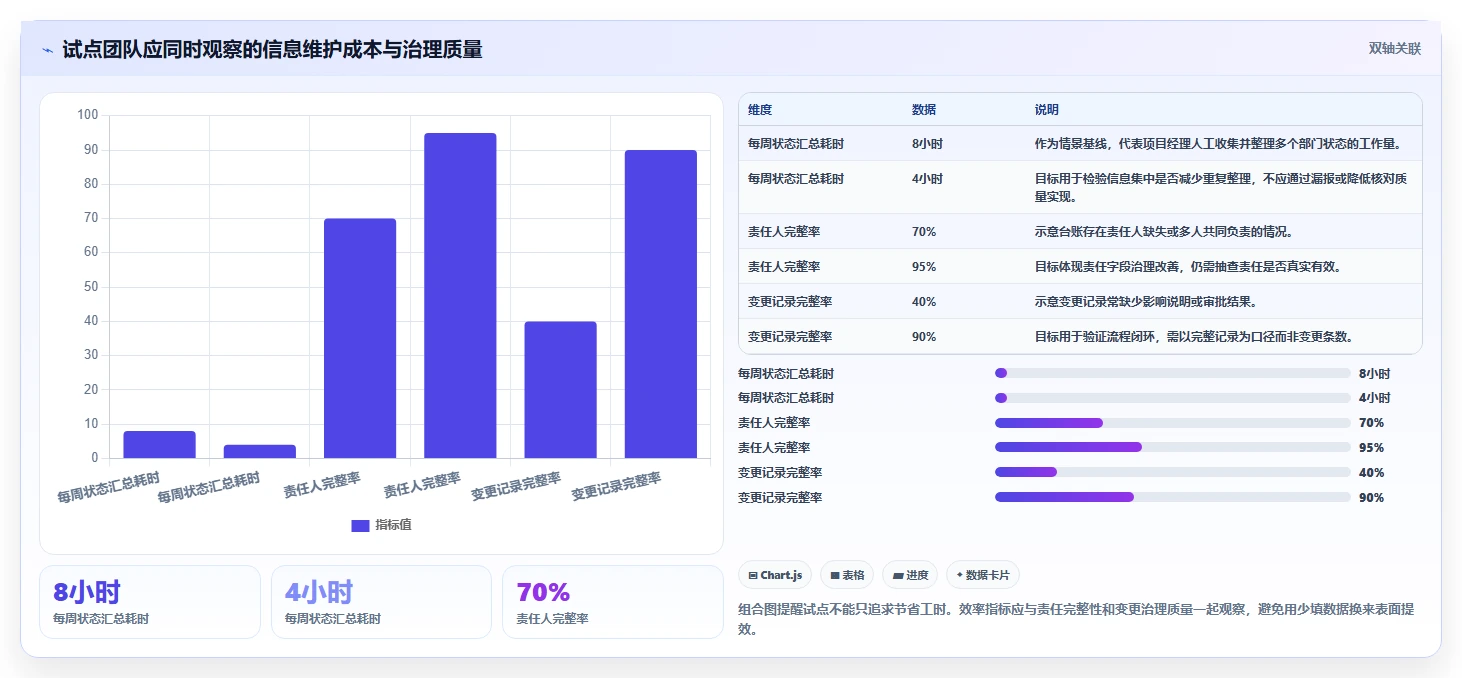Click the 双轴关联 badge in the header
The width and height of the screenshot is (1462, 678).
(1394, 49)
